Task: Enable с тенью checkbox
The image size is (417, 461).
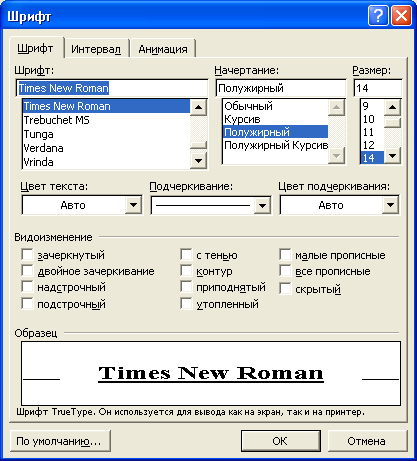Action: click(186, 254)
